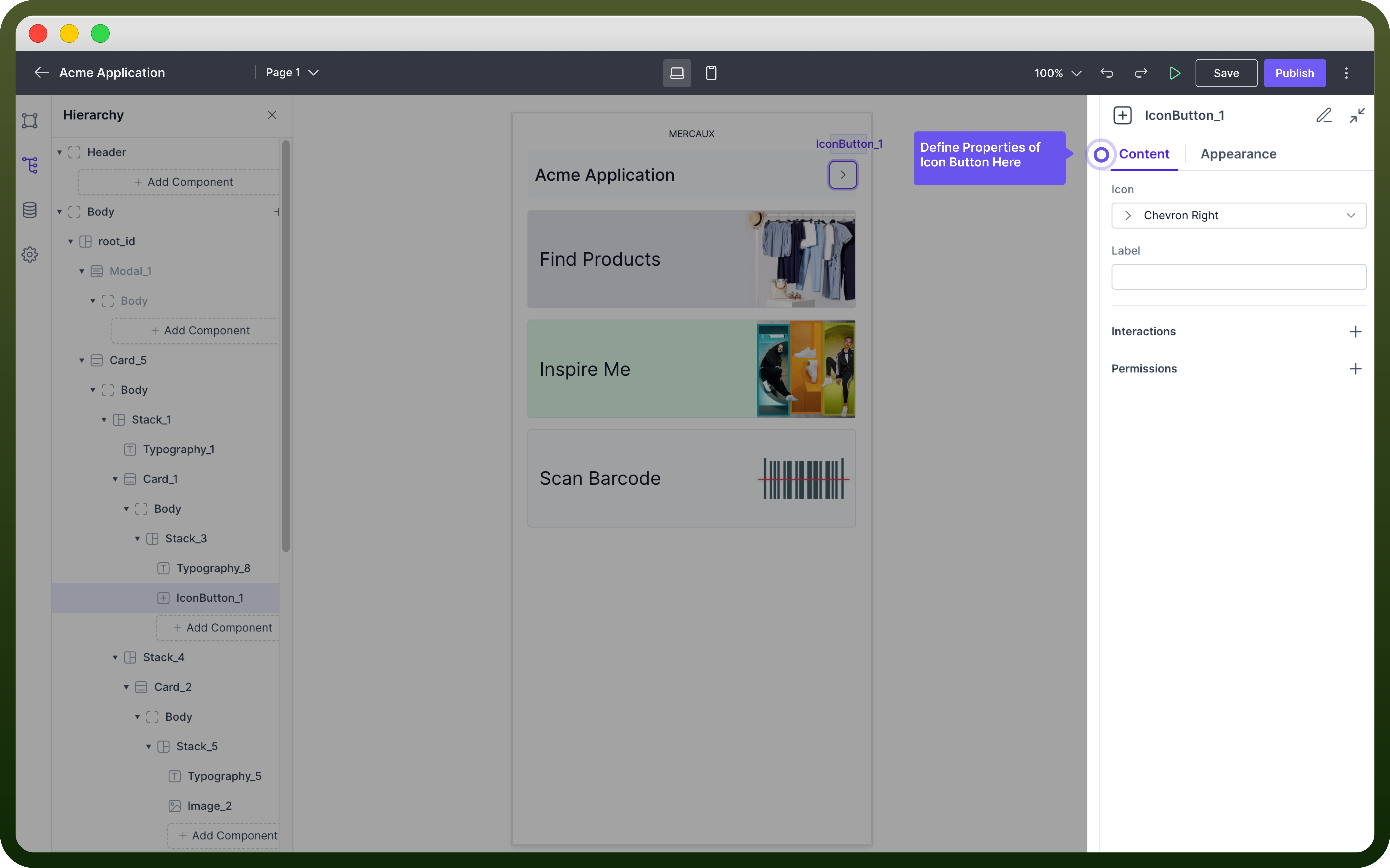Rename IconButton_1 with the pencil icon

[x=1323, y=115]
